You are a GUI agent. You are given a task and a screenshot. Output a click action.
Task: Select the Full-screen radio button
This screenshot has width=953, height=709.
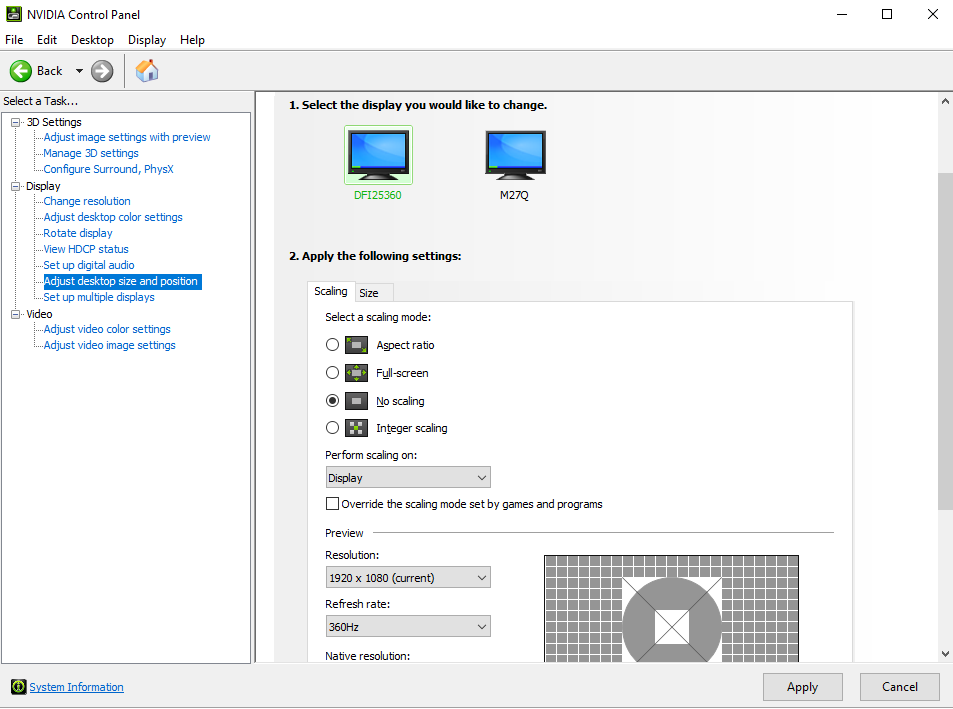pyautogui.click(x=332, y=372)
